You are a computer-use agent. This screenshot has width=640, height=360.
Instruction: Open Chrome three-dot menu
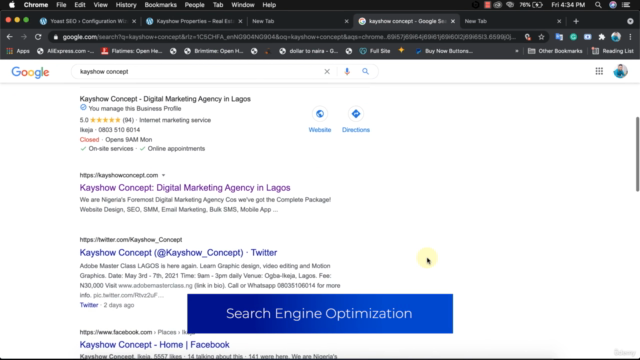[630, 37]
